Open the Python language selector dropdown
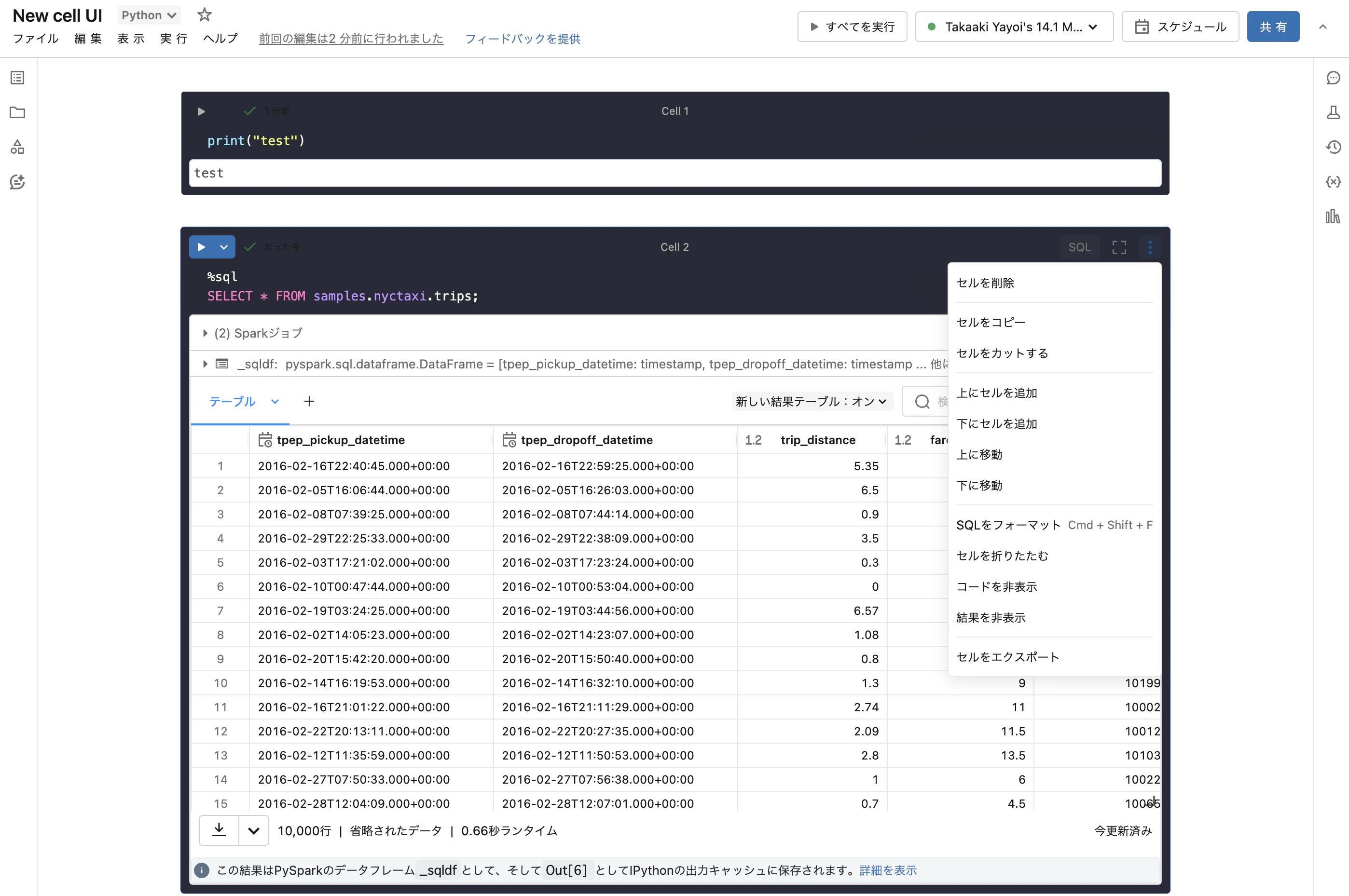This screenshot has height=896, width=1349. tap(149, 15)
